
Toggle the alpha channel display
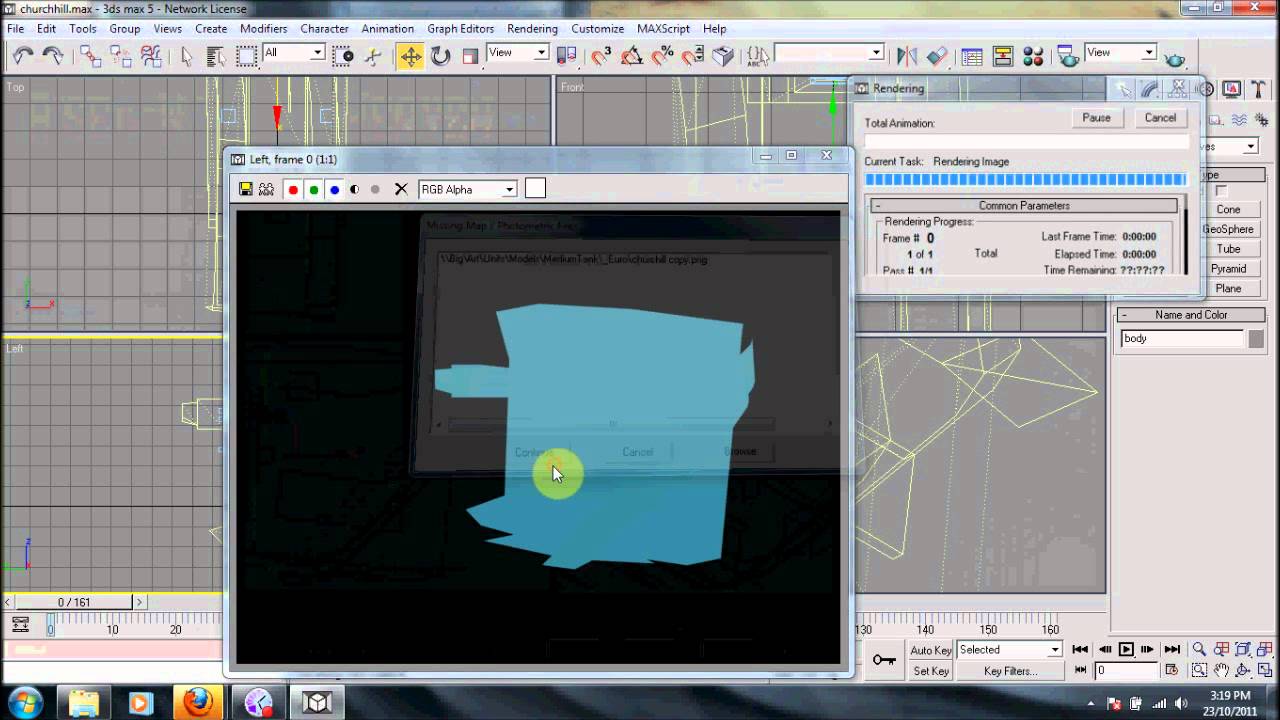coord(355,189)
